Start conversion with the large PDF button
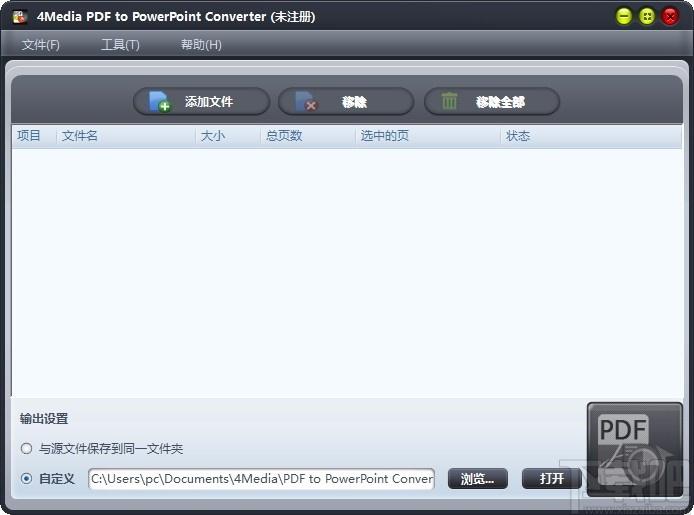694x515 pixels. coord(635,450)
